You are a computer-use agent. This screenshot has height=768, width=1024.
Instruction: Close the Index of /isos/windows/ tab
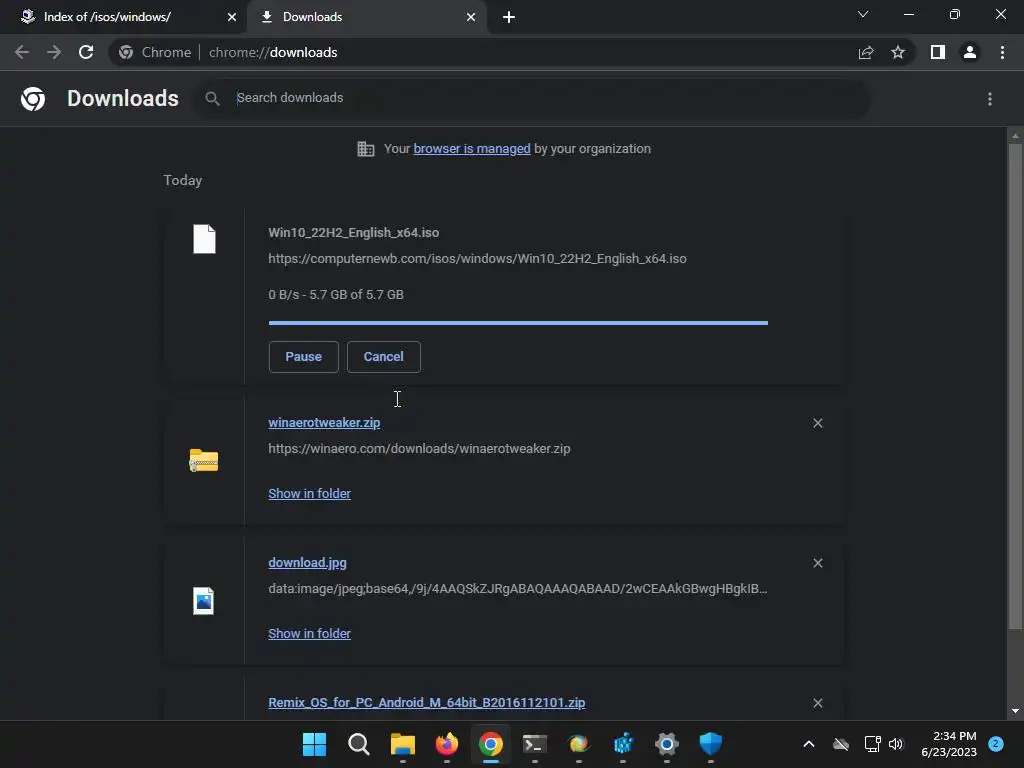click(x=232, y=17)
